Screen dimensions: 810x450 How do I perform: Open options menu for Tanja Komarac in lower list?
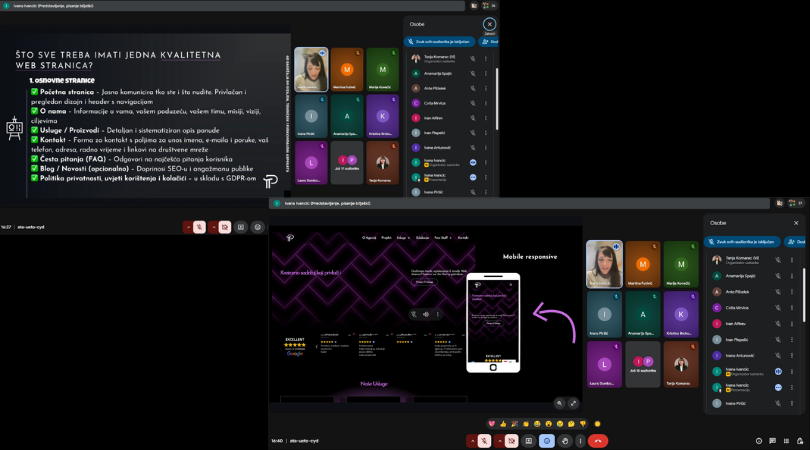[x=792, y=260]
